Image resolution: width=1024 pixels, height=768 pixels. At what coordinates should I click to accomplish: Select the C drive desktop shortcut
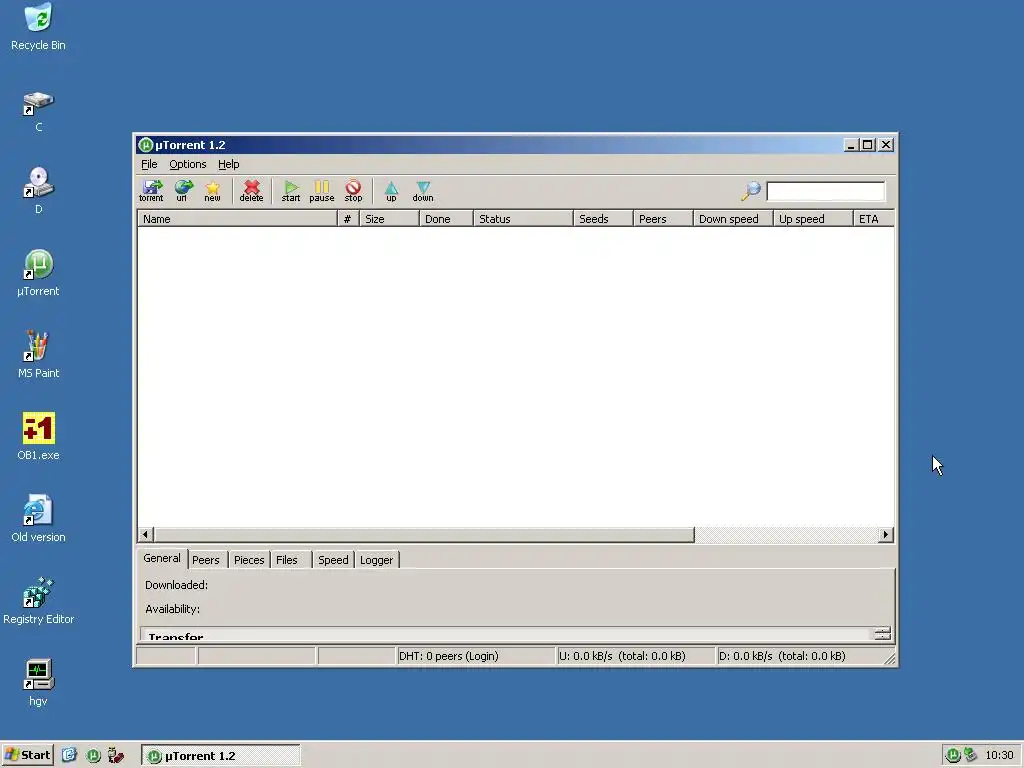point(39,112)
